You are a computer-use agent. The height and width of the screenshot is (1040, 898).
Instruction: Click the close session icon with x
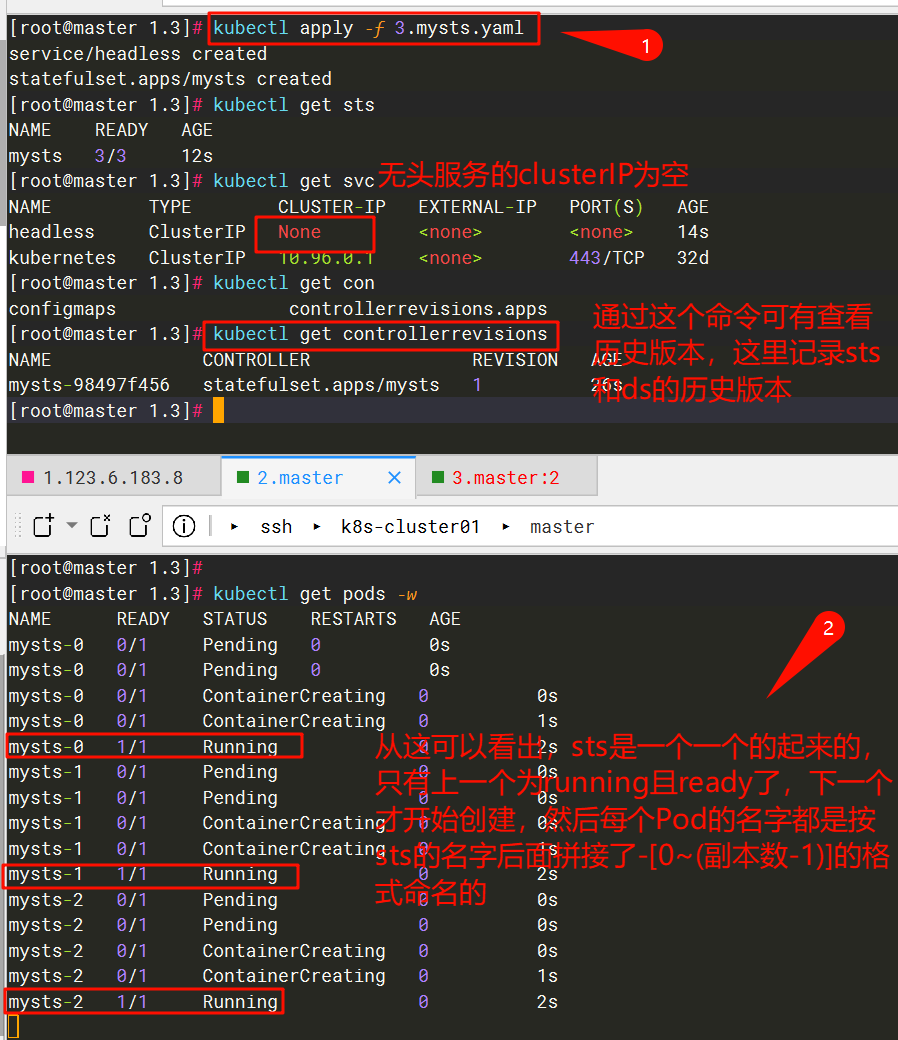(x=100, y=525)
